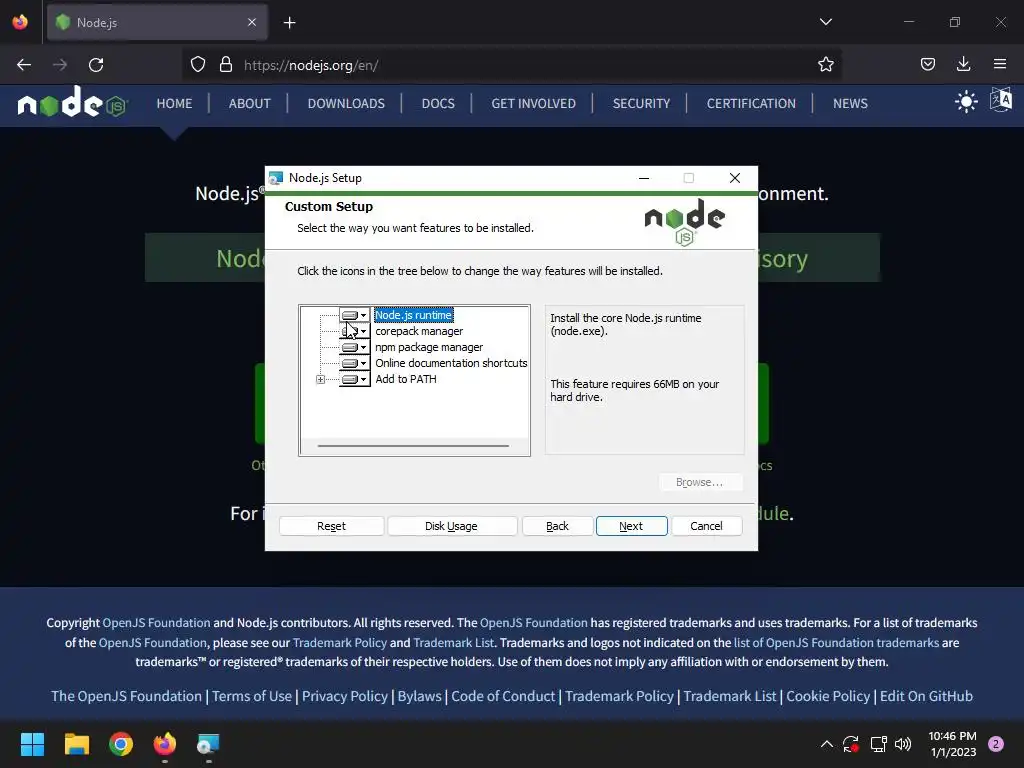
Task: List all tabs dropdown arrow
Action: (x=825, y=22)
